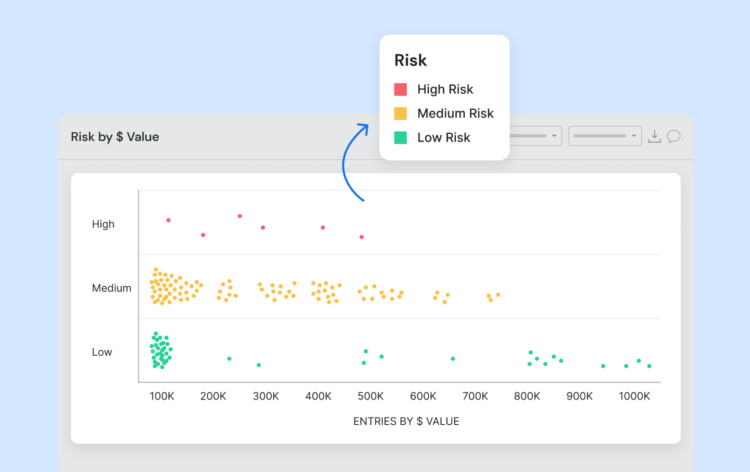Image resolution: width=750 pixels, height=472 pixels.
Task: Toggle the High Risk legend label
Action: (445, 90)
